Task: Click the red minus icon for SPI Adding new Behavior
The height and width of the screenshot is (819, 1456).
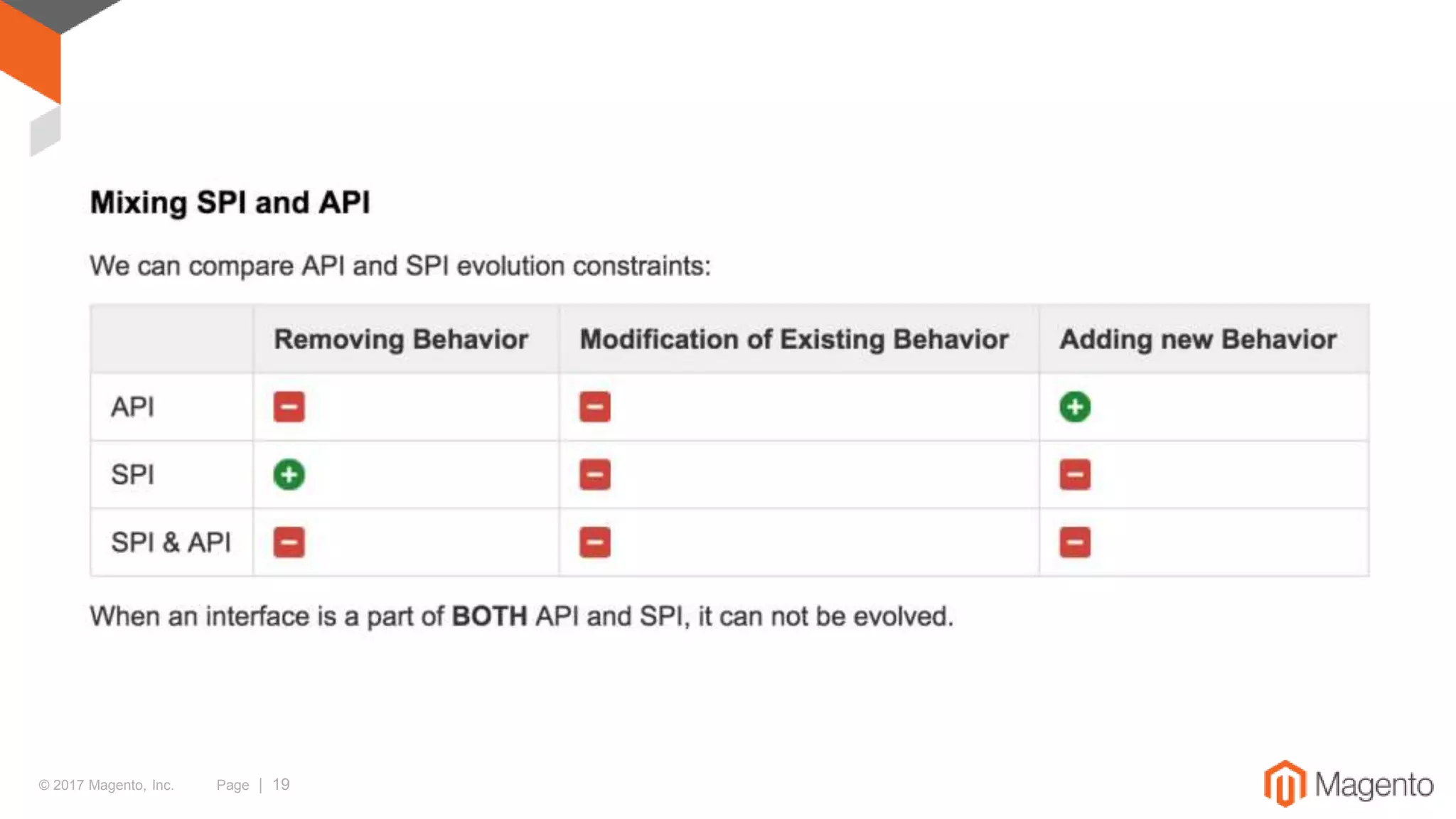Action: 1075,474
